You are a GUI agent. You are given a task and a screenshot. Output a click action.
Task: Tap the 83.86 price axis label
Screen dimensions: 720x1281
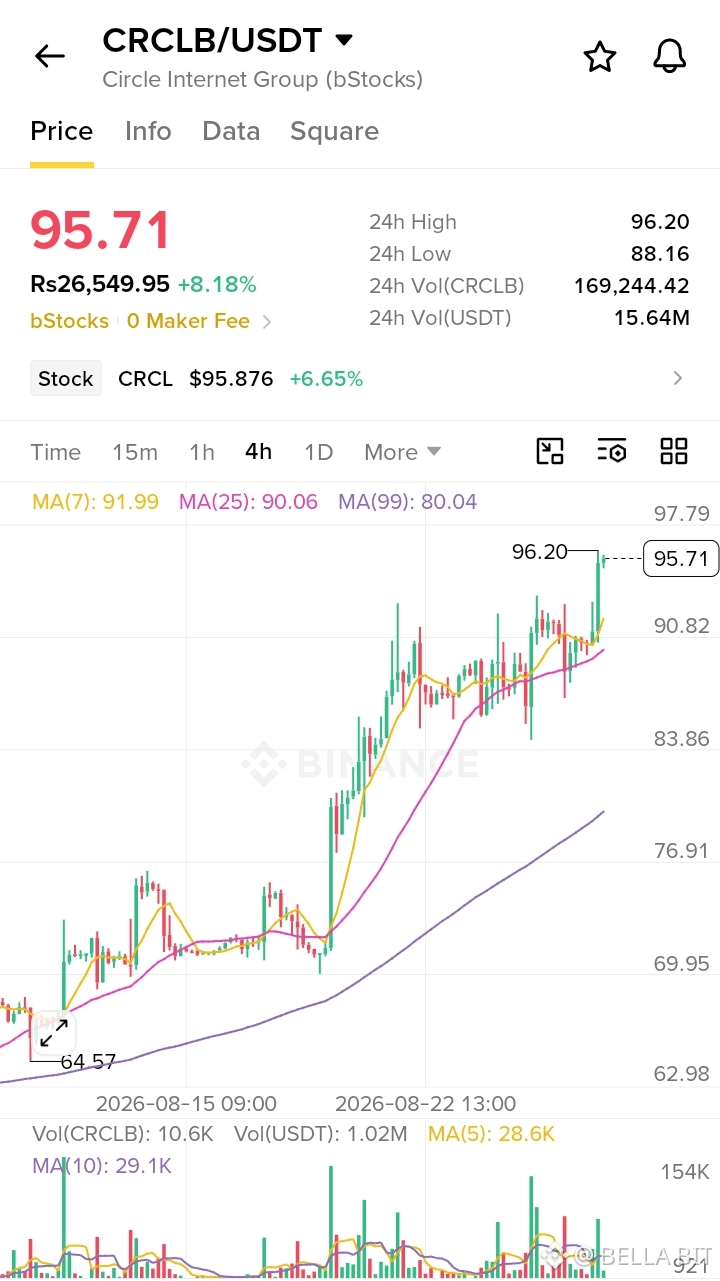681,739
